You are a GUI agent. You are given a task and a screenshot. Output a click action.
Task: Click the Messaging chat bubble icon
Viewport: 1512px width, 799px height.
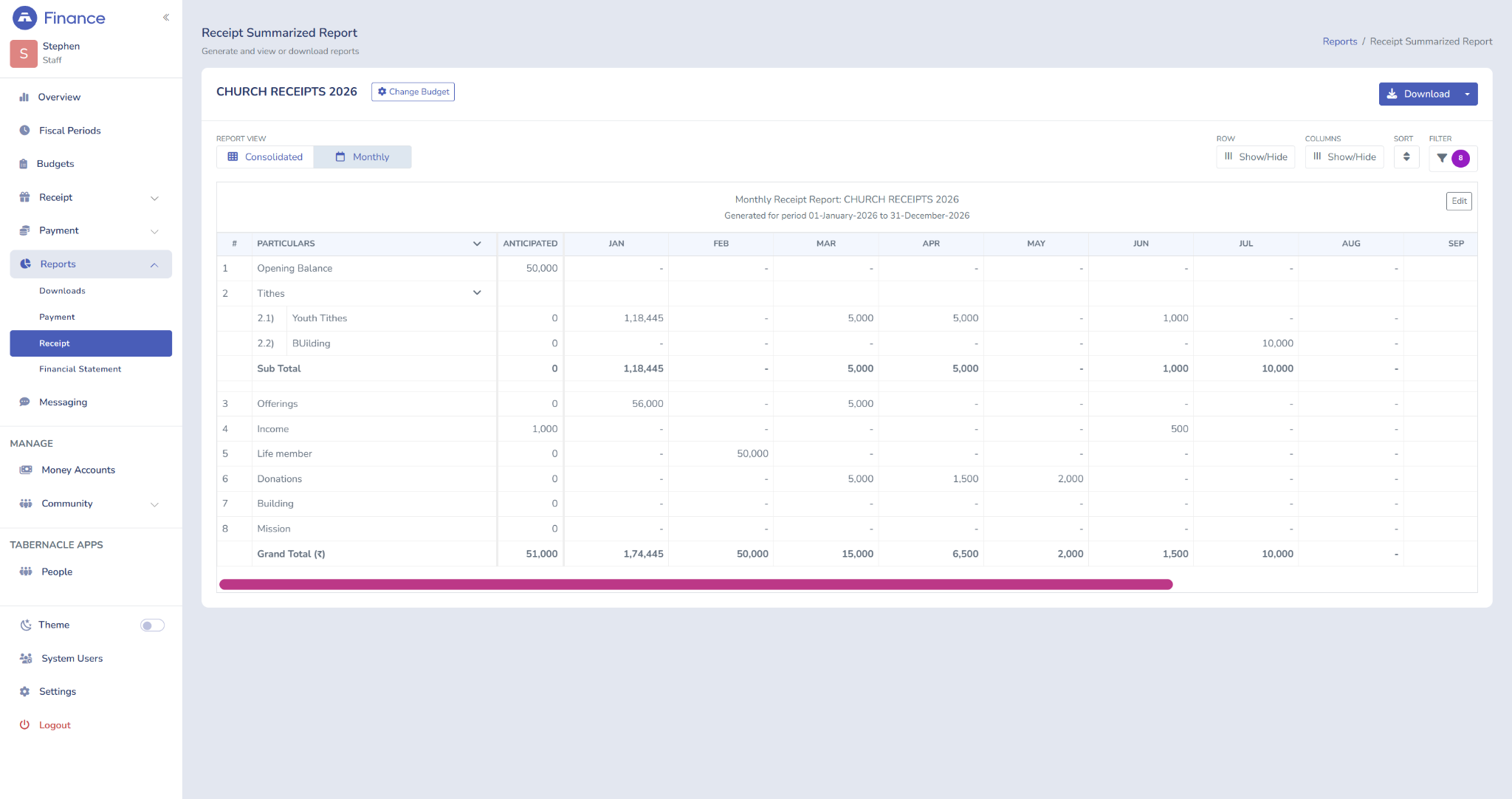point(24,402)
